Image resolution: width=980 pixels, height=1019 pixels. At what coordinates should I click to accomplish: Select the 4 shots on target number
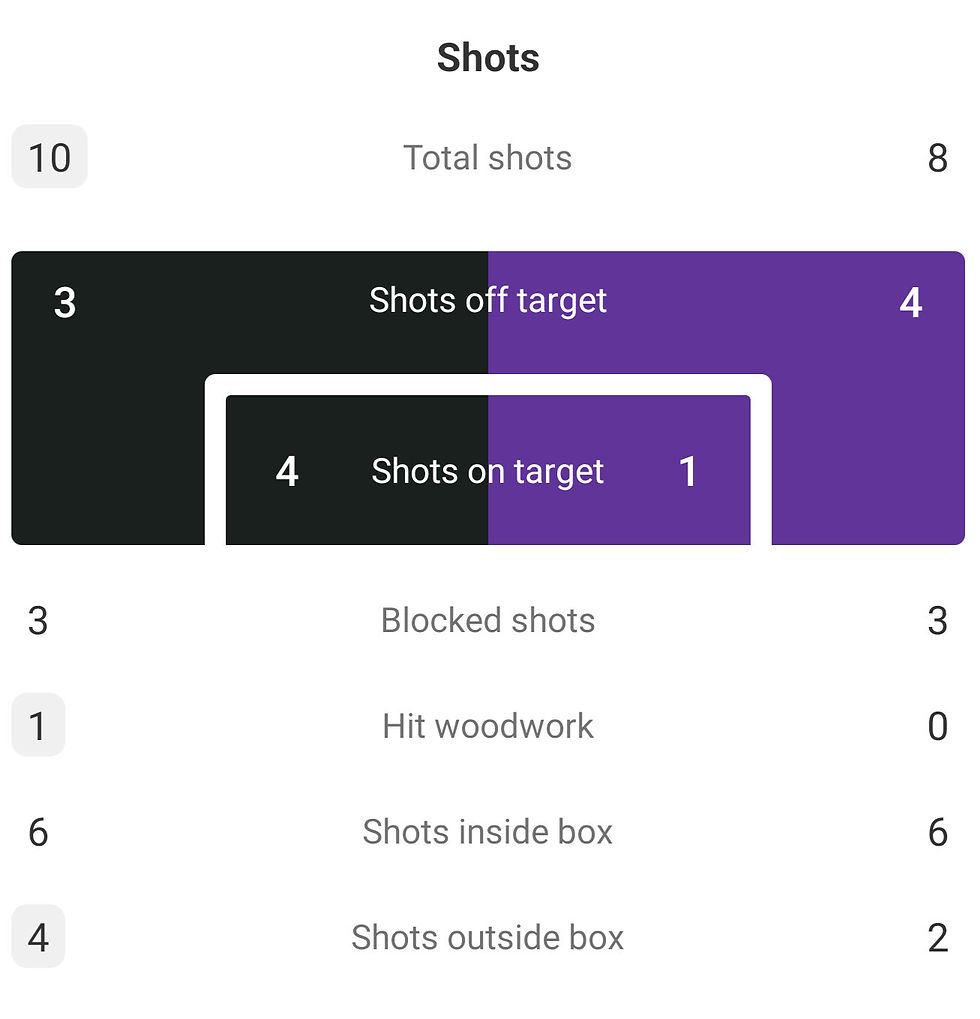click(x=287, y=471)
